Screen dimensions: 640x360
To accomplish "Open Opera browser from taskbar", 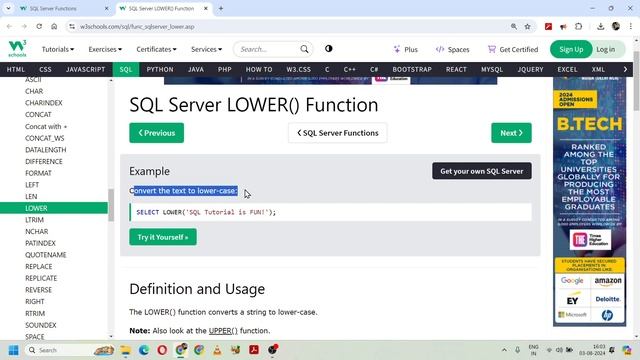I will pos(162,350).
